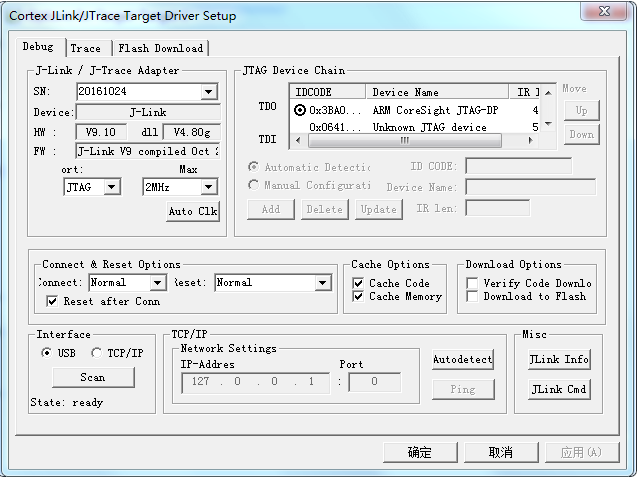Image resolution: width=639 pixels, height=478 pixels.
Task: Select the ARM CoreSight JTAG-DP device radio
Action: pyautogui.click(x=300, y=110)
